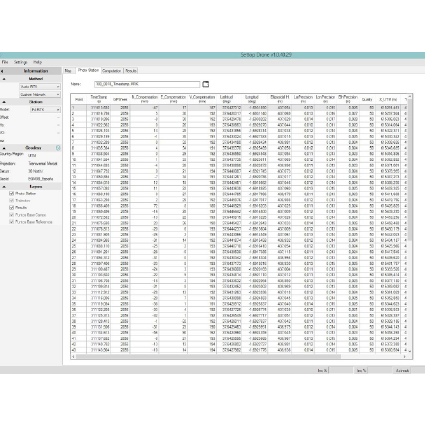Open the Settings menu

[x=20, y=62]
